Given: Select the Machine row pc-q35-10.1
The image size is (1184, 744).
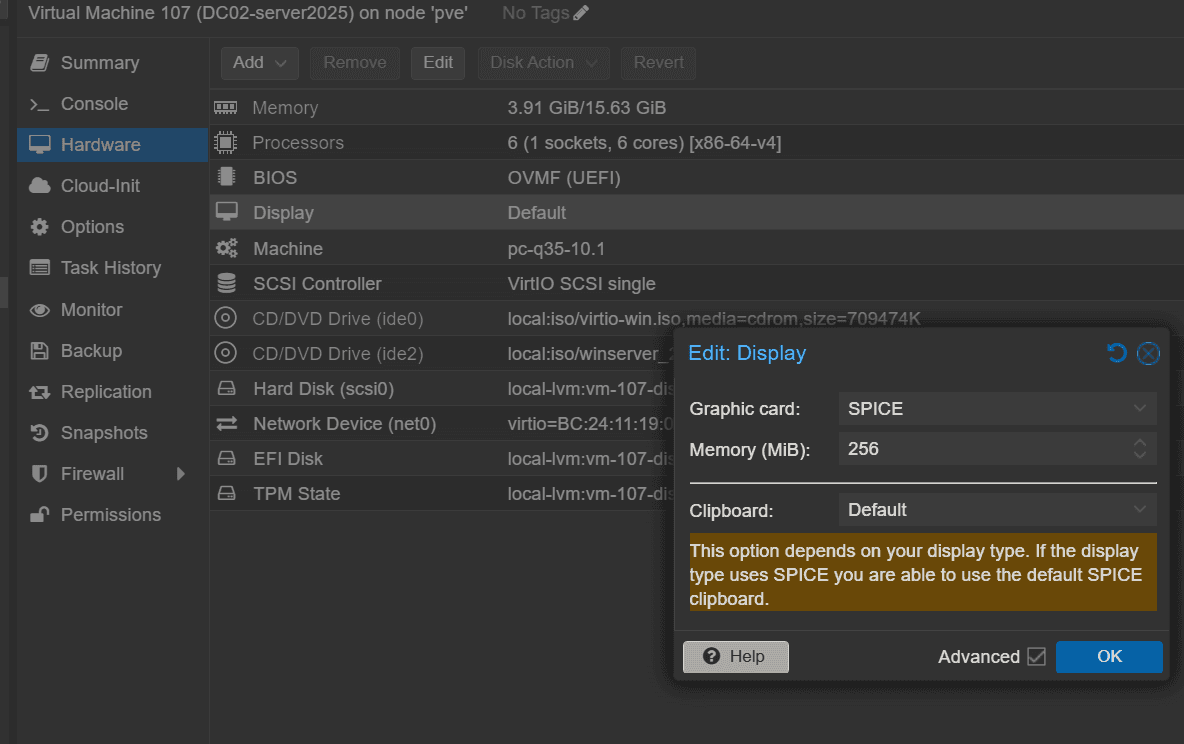Looking at the screenshot, I should [696, 248].
